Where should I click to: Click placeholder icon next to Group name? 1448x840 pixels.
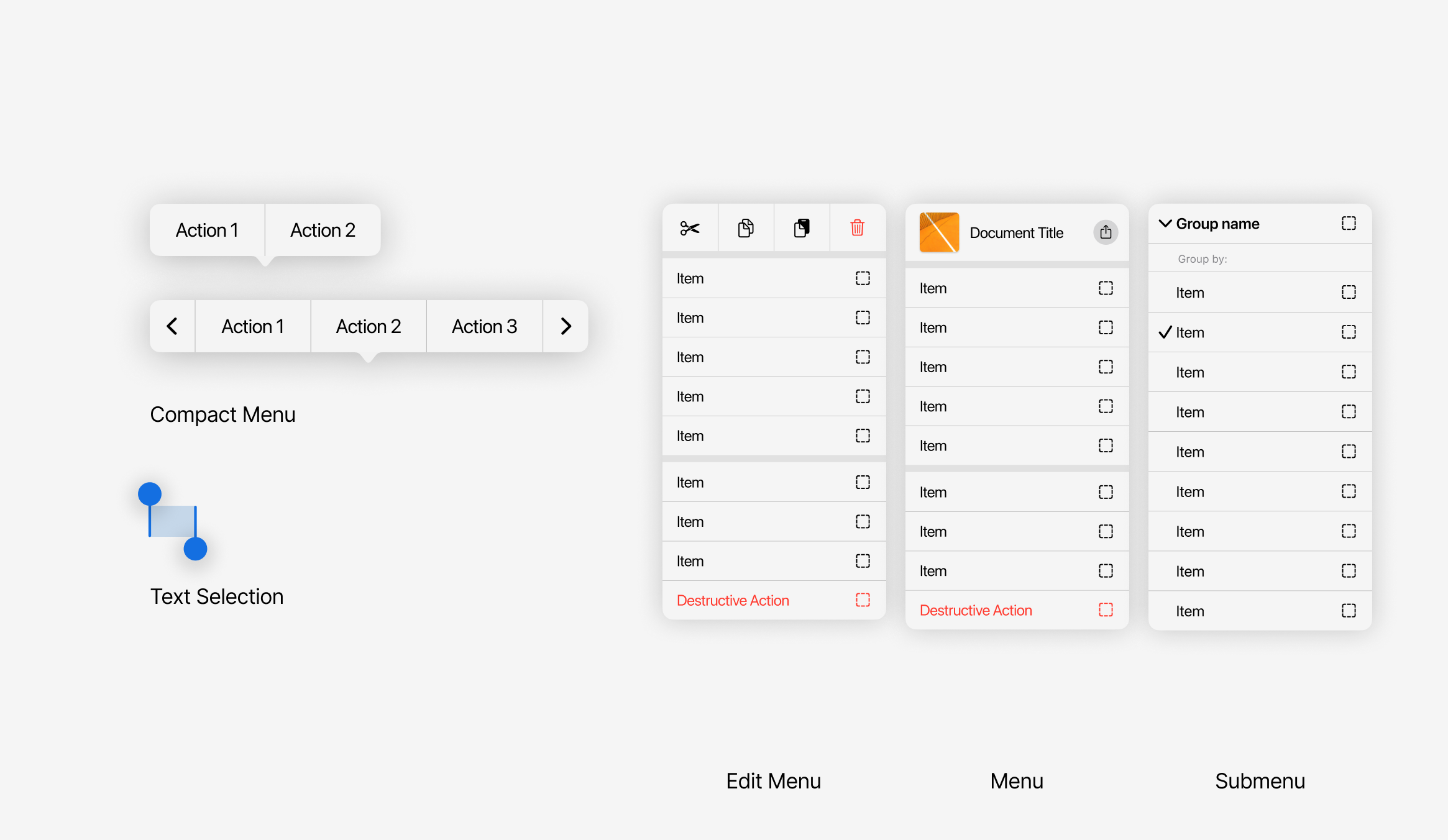point(1349,224)
